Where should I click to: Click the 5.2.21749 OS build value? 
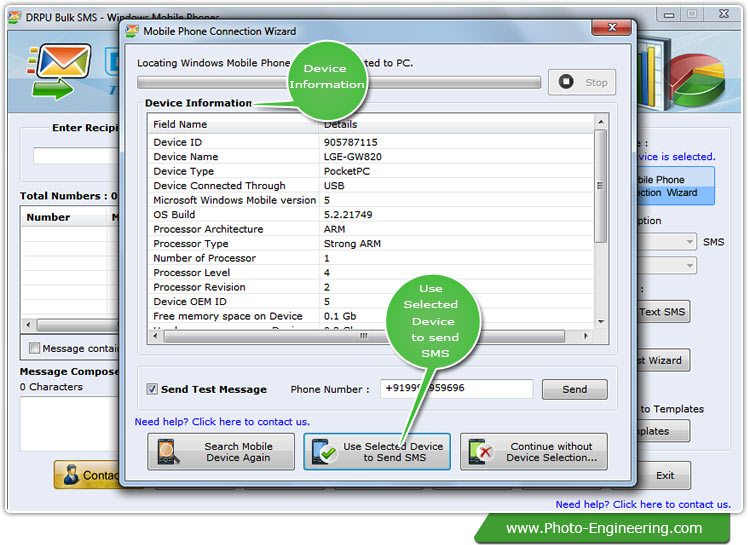pos(348,215)
